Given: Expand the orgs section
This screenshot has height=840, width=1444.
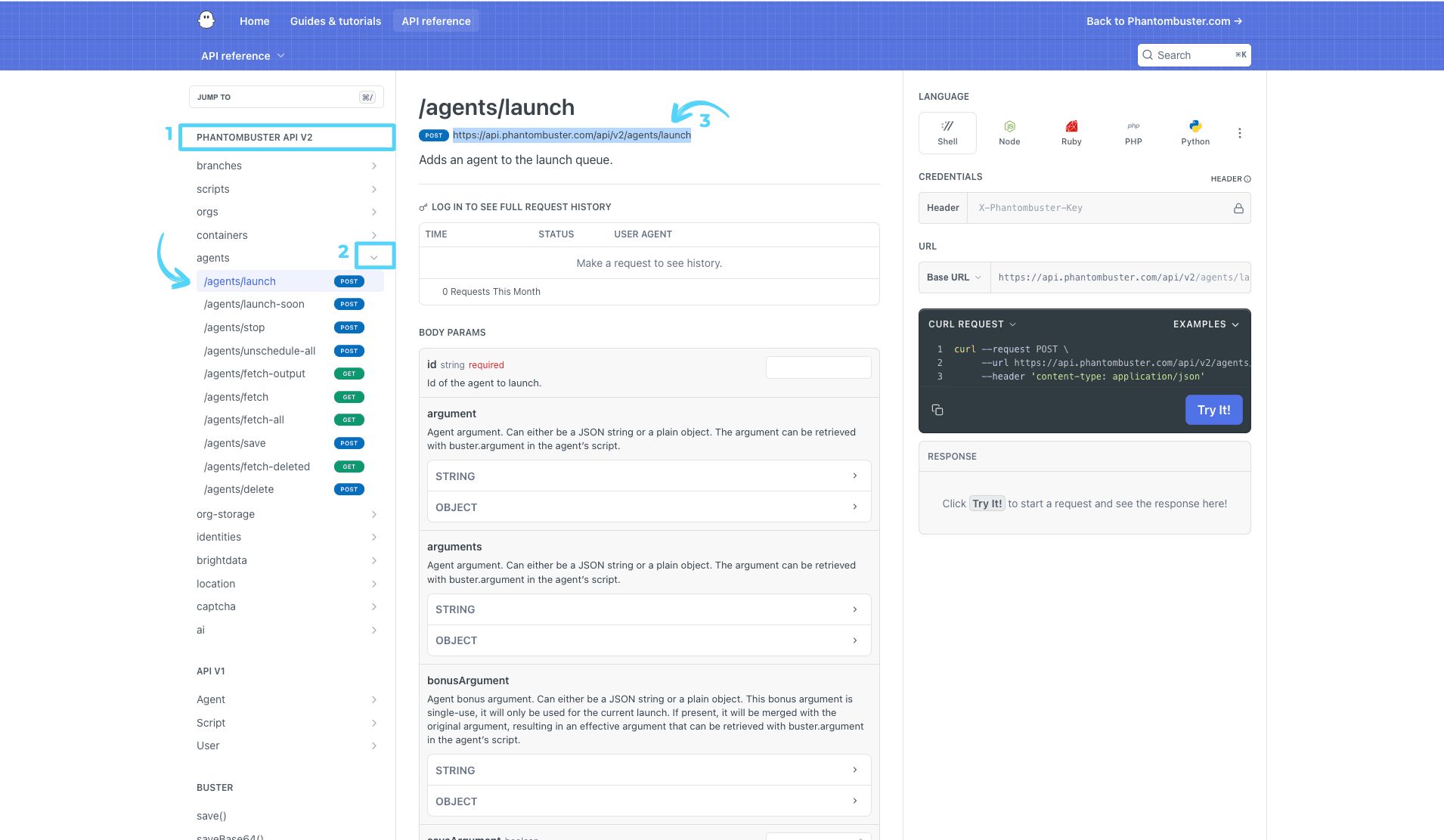Looking at the screenshot, I should pyautogui.click(x=374, y=212).
